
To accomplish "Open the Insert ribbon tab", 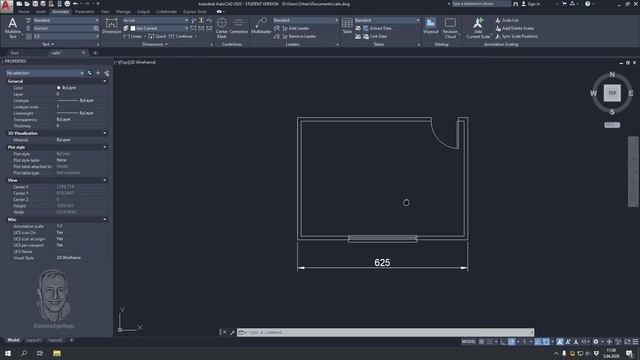I will click(41, 12).
